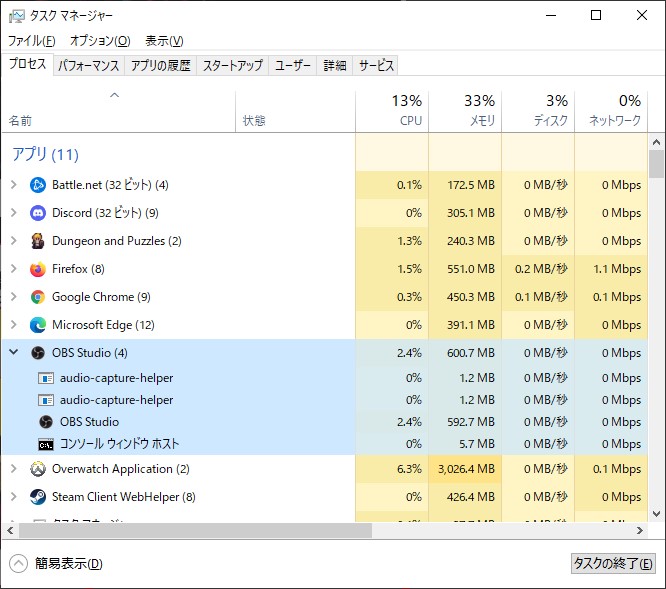The height and width of the screenshot is (589, 666).
Task: Expand the Battle.net process group
Action: tap(14, 185)
